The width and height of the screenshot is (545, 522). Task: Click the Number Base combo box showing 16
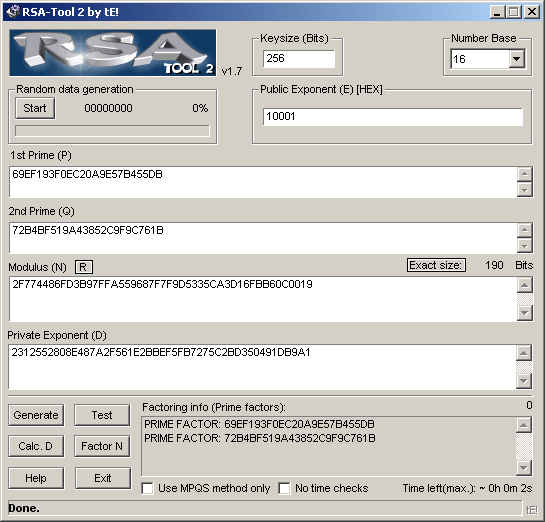click(x=487, y=58)
